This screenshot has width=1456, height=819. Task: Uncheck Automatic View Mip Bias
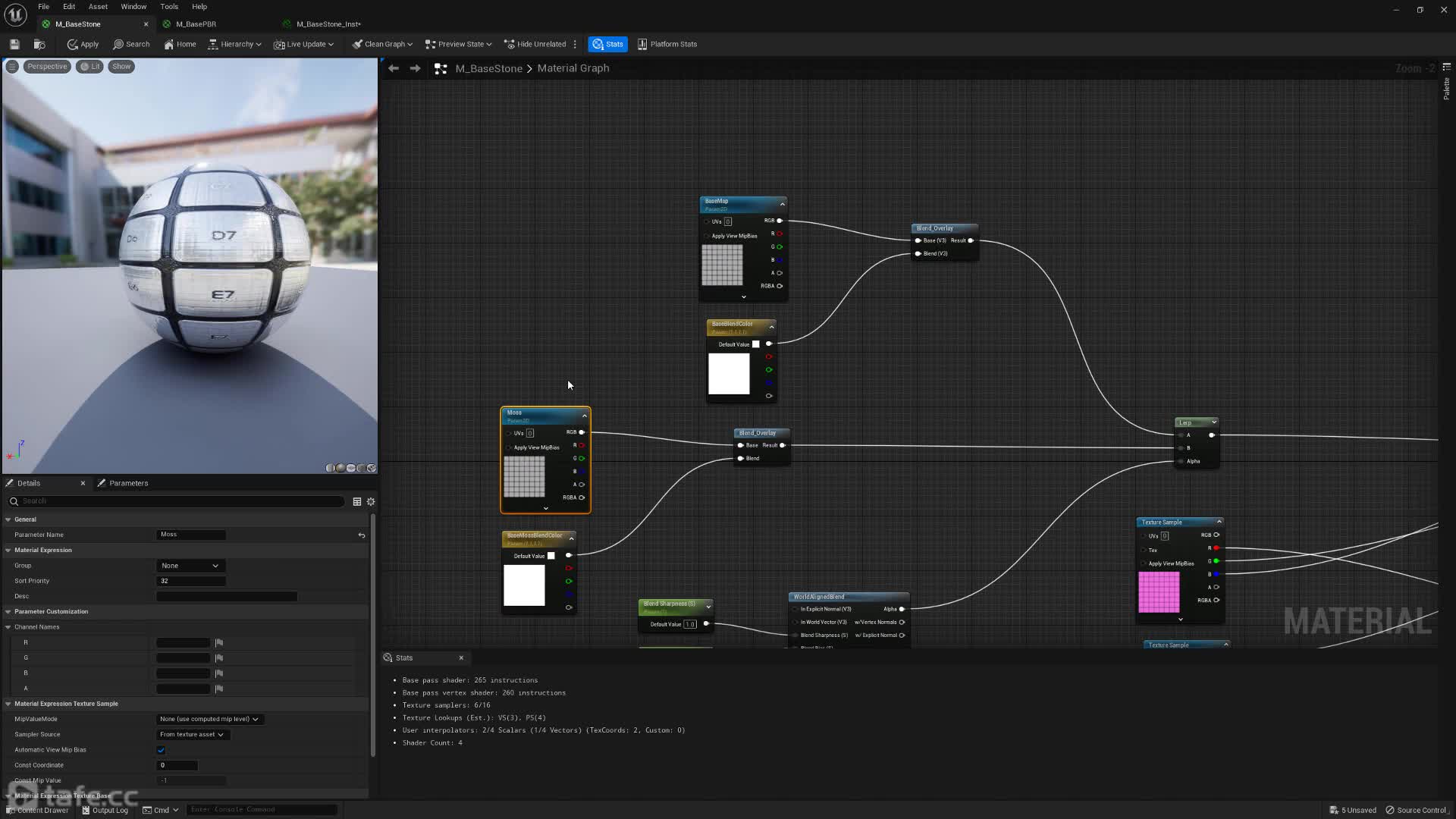coord(161,750)
